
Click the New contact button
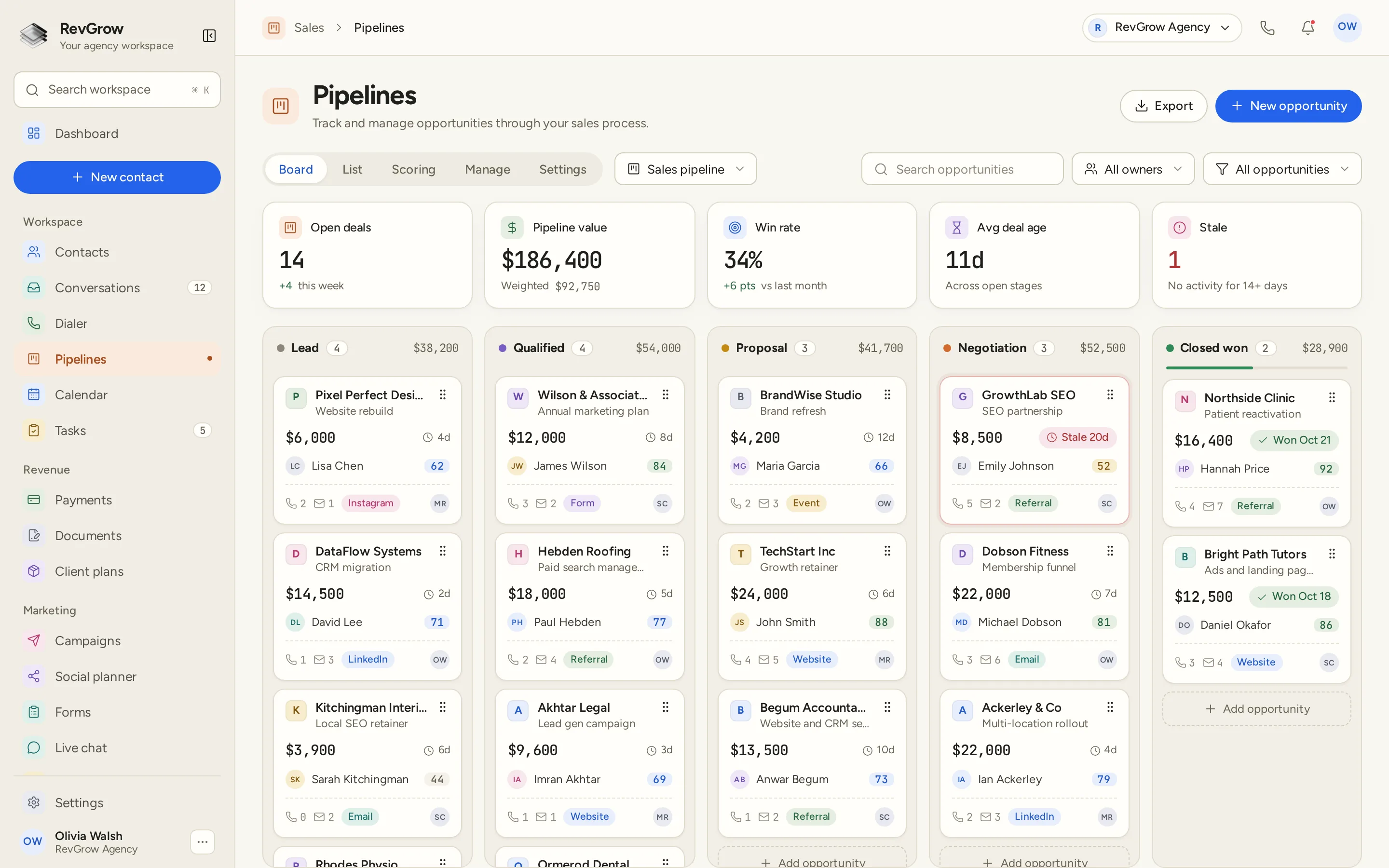(x=117, y=177)
